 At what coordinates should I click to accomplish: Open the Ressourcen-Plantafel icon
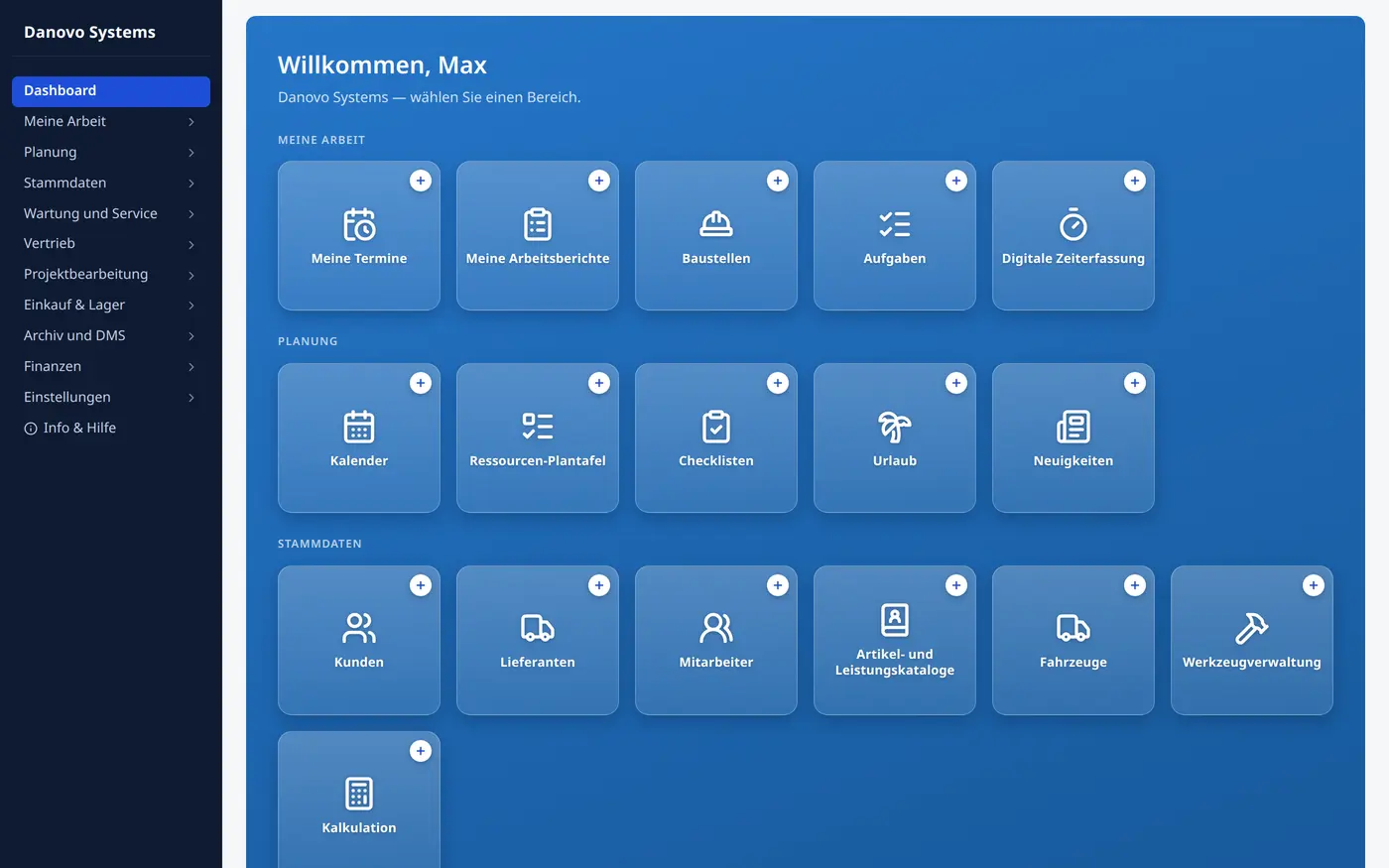point(538,427)
